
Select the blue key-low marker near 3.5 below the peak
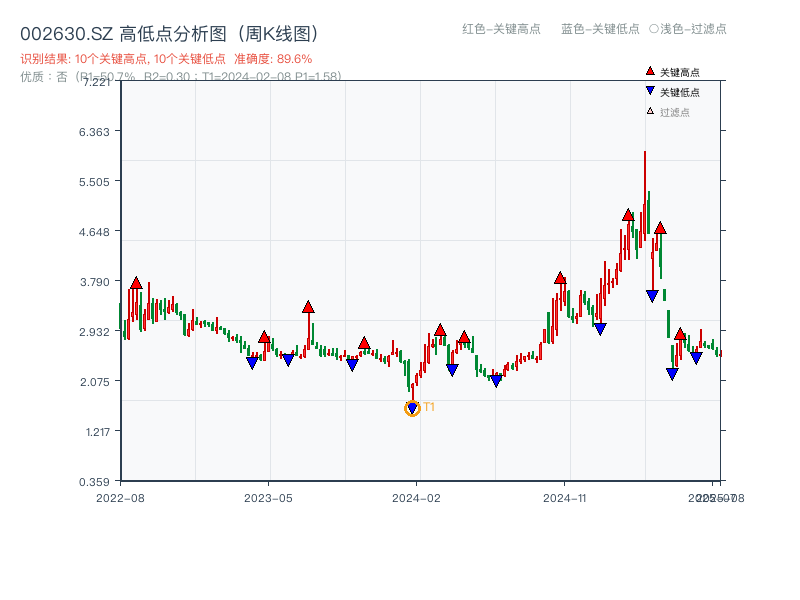coord(652,296)
